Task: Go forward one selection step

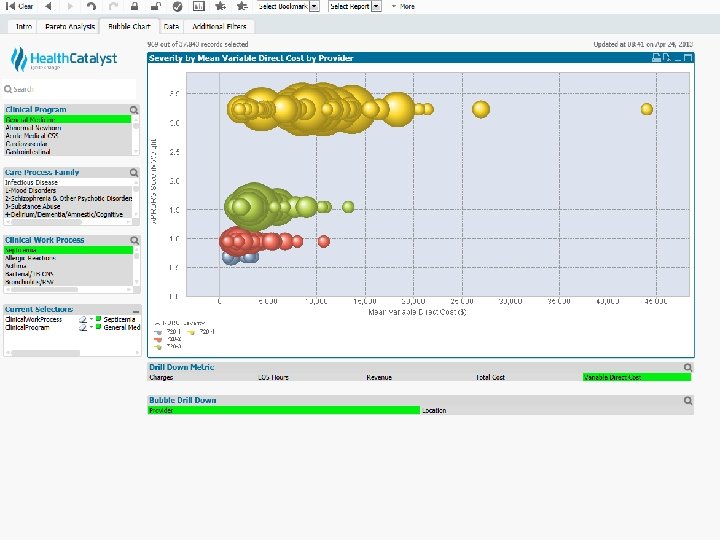Action: pyautogui.click(x=70, y=6)
